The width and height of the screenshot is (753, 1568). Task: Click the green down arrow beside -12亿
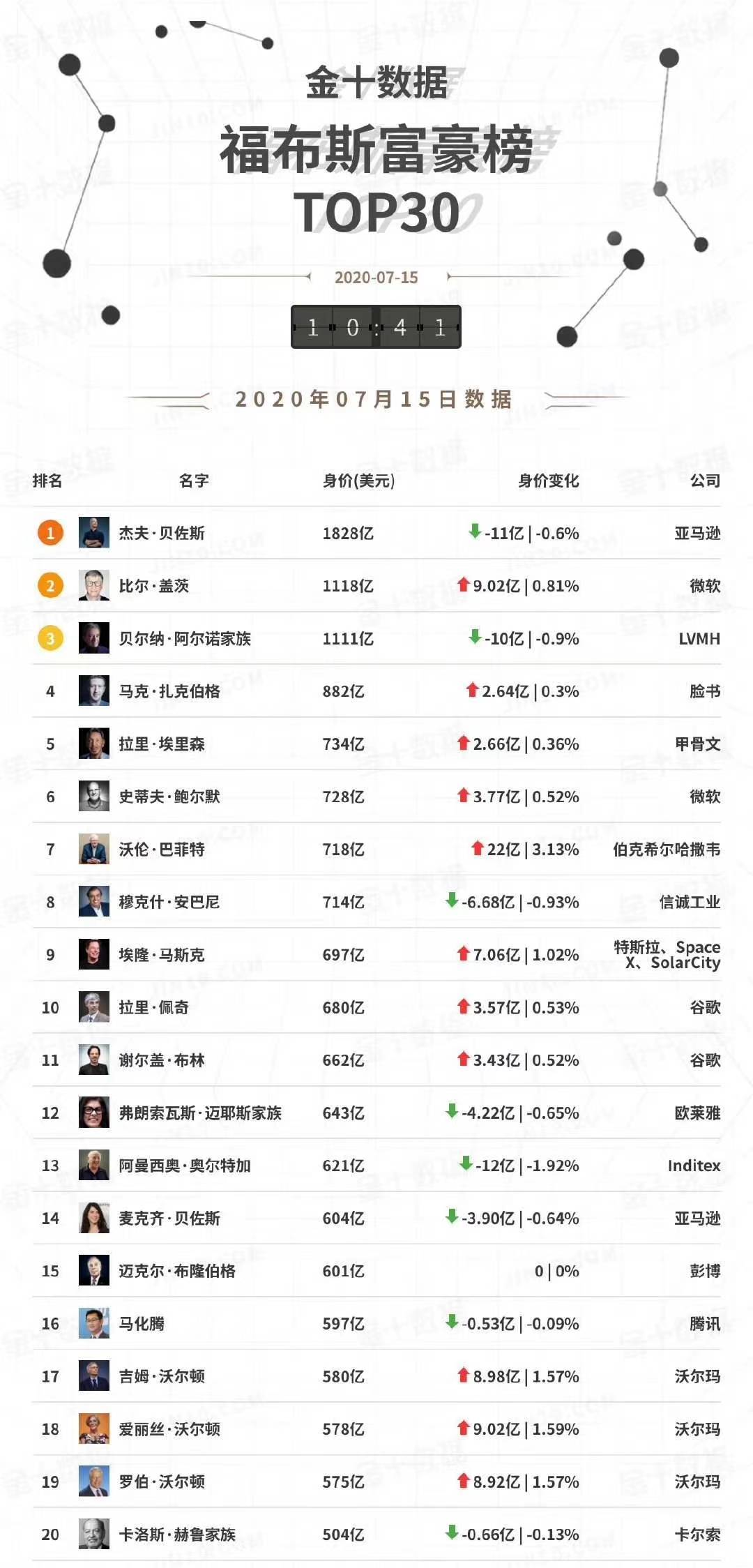click(466, 1163)
